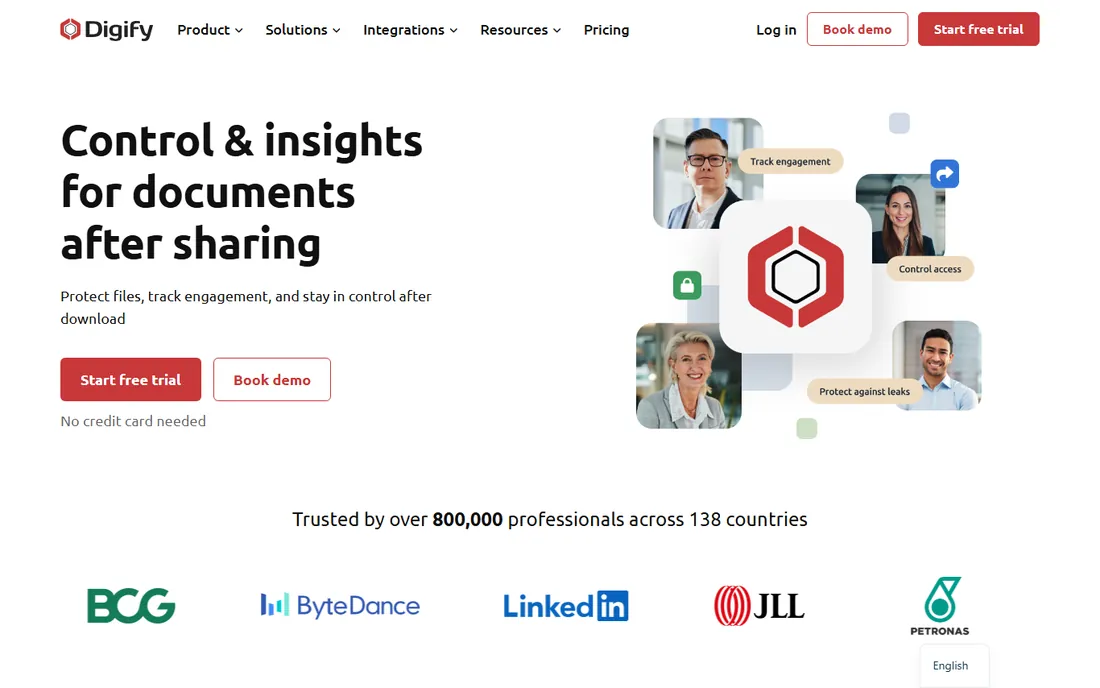Click the Control access label
Image resolution: width=1100 pixels, height=688 pixels.
930,269
